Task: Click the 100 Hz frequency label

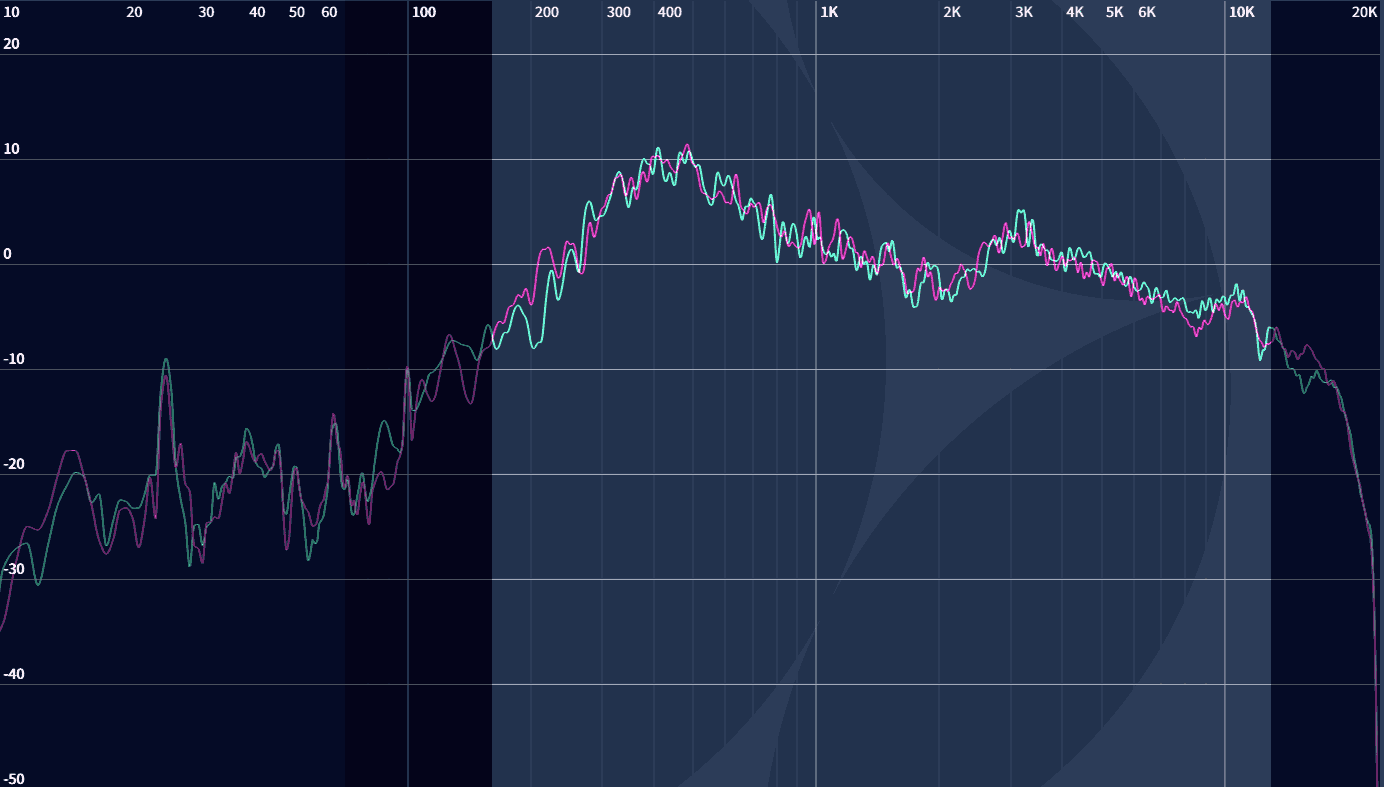Action: coord(424,12)
